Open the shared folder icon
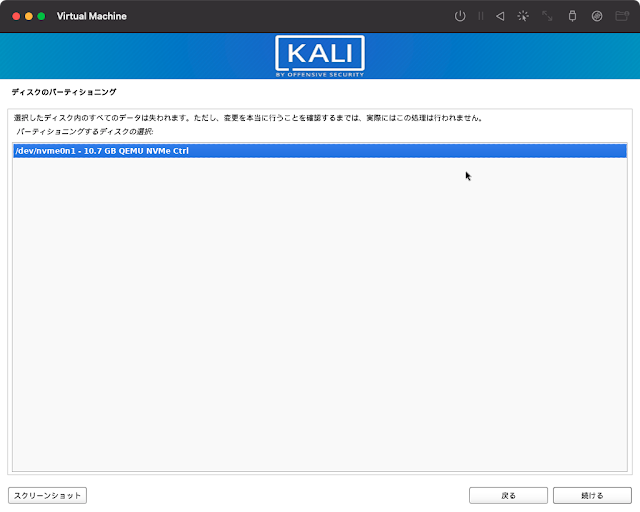The width and height of the screenshot is (640, 512). point(622,16)
